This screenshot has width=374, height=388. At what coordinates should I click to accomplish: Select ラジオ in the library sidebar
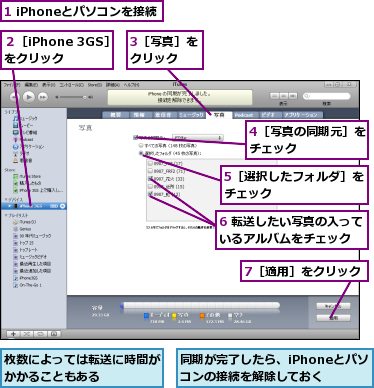coord(21,153)
